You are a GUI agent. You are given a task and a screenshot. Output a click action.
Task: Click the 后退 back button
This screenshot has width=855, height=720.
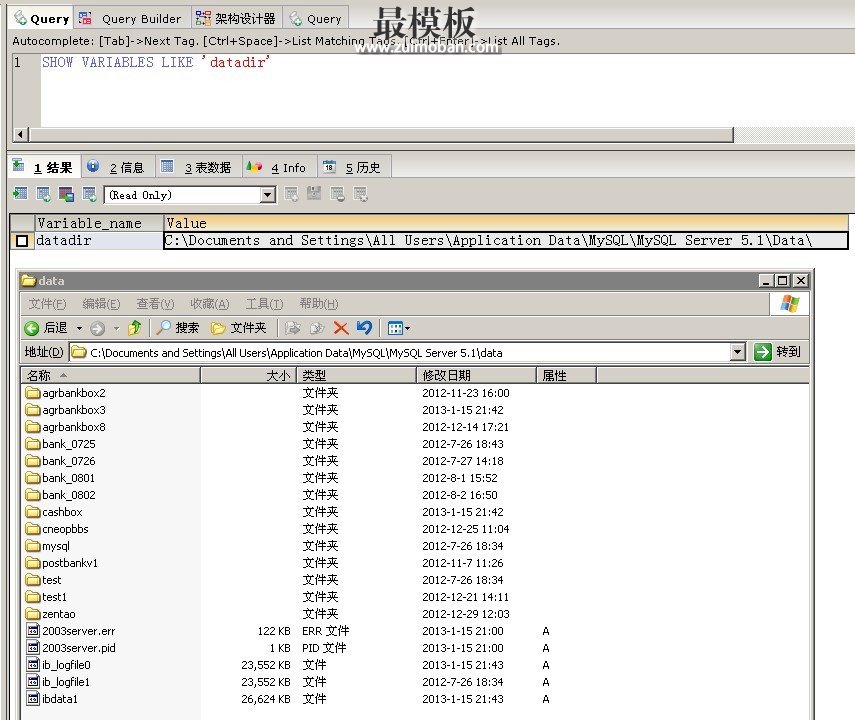pos(46,328)
